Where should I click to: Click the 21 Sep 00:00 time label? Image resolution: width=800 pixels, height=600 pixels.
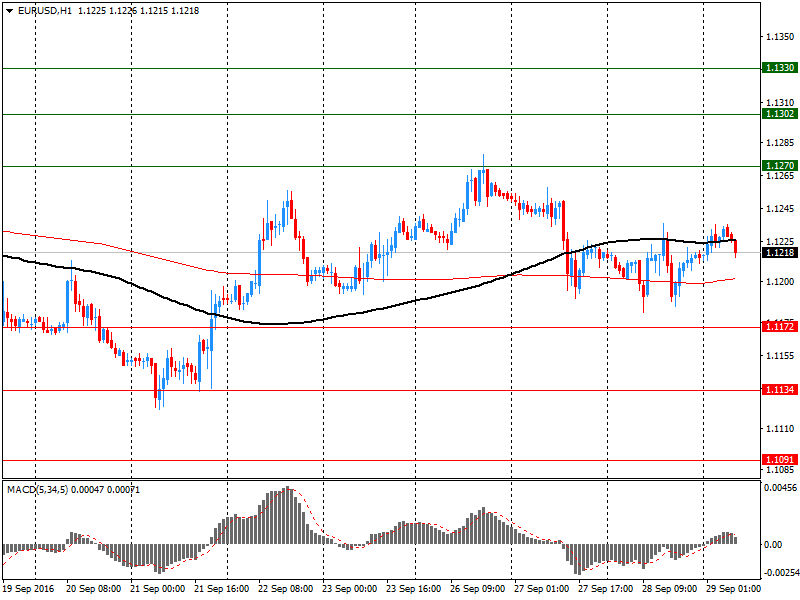(158, 589)
